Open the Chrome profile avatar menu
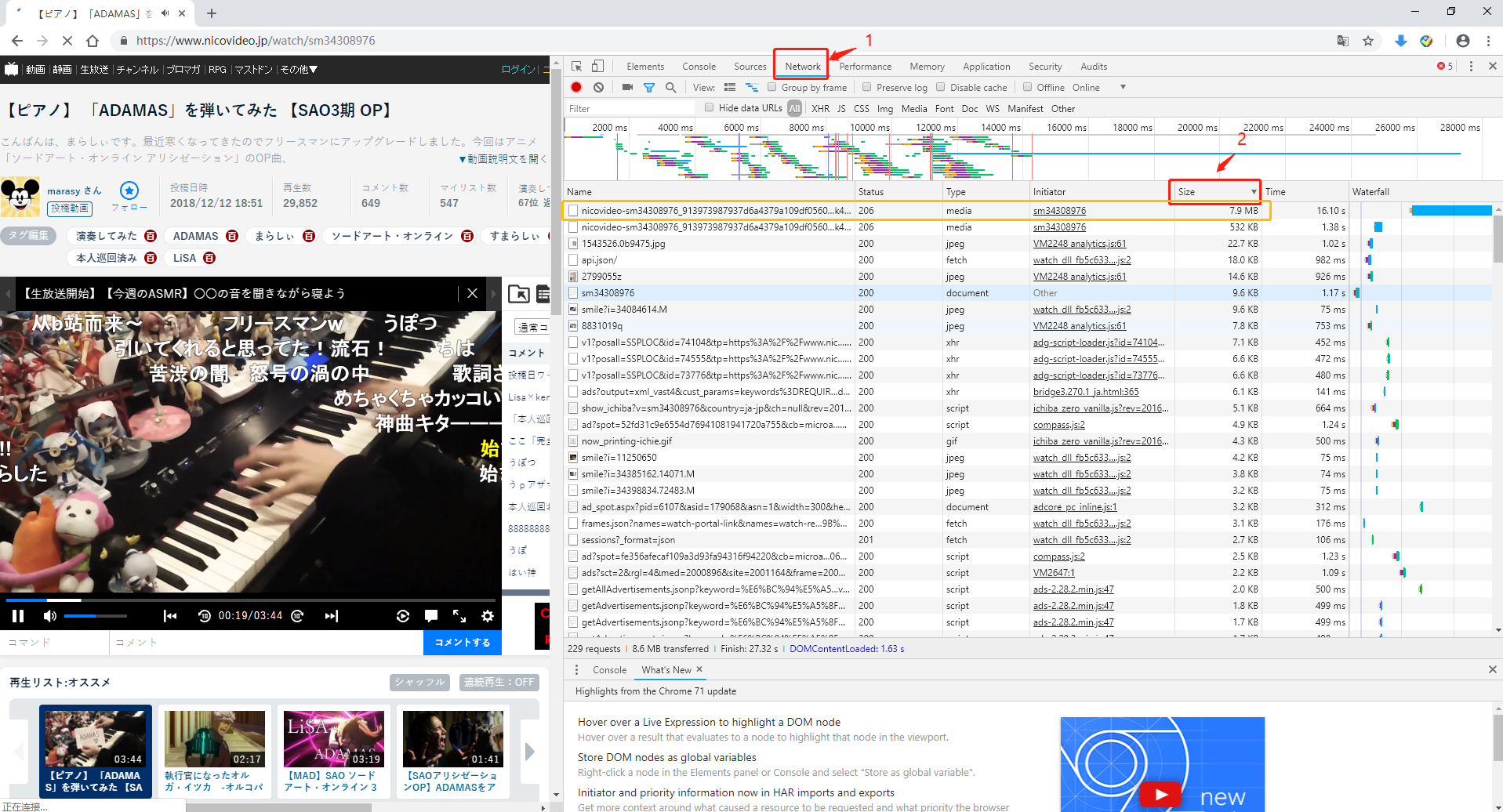1503x812 pixels. [1463, 41]
